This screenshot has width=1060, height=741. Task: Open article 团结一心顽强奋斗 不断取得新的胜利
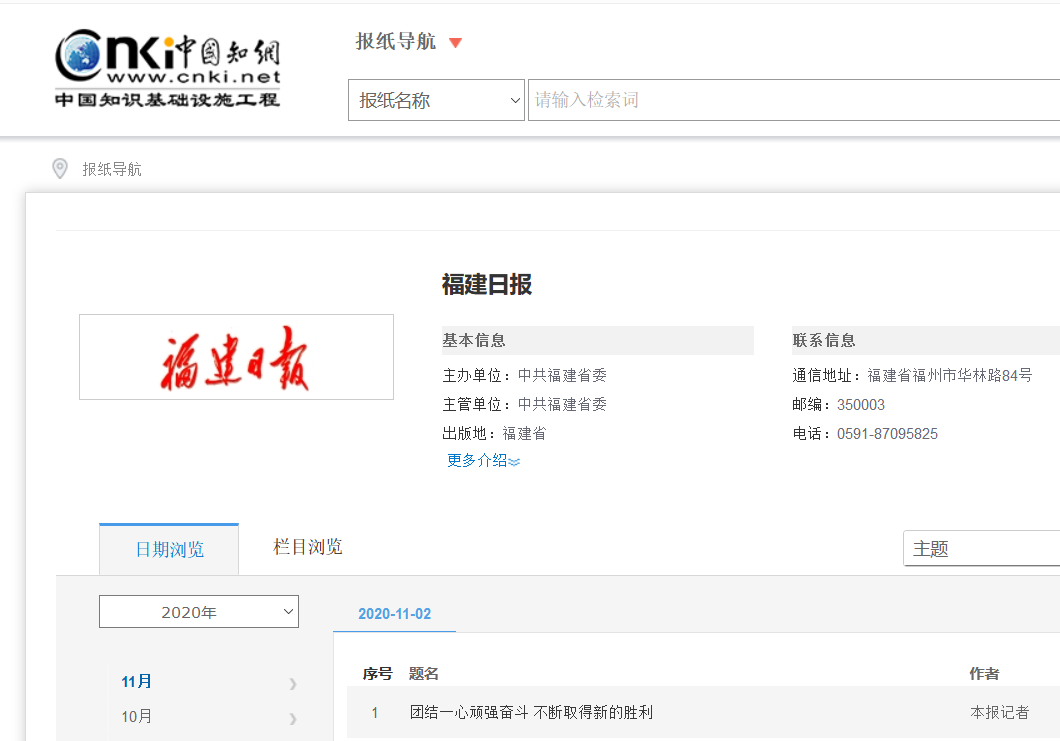tap(531, 713)
